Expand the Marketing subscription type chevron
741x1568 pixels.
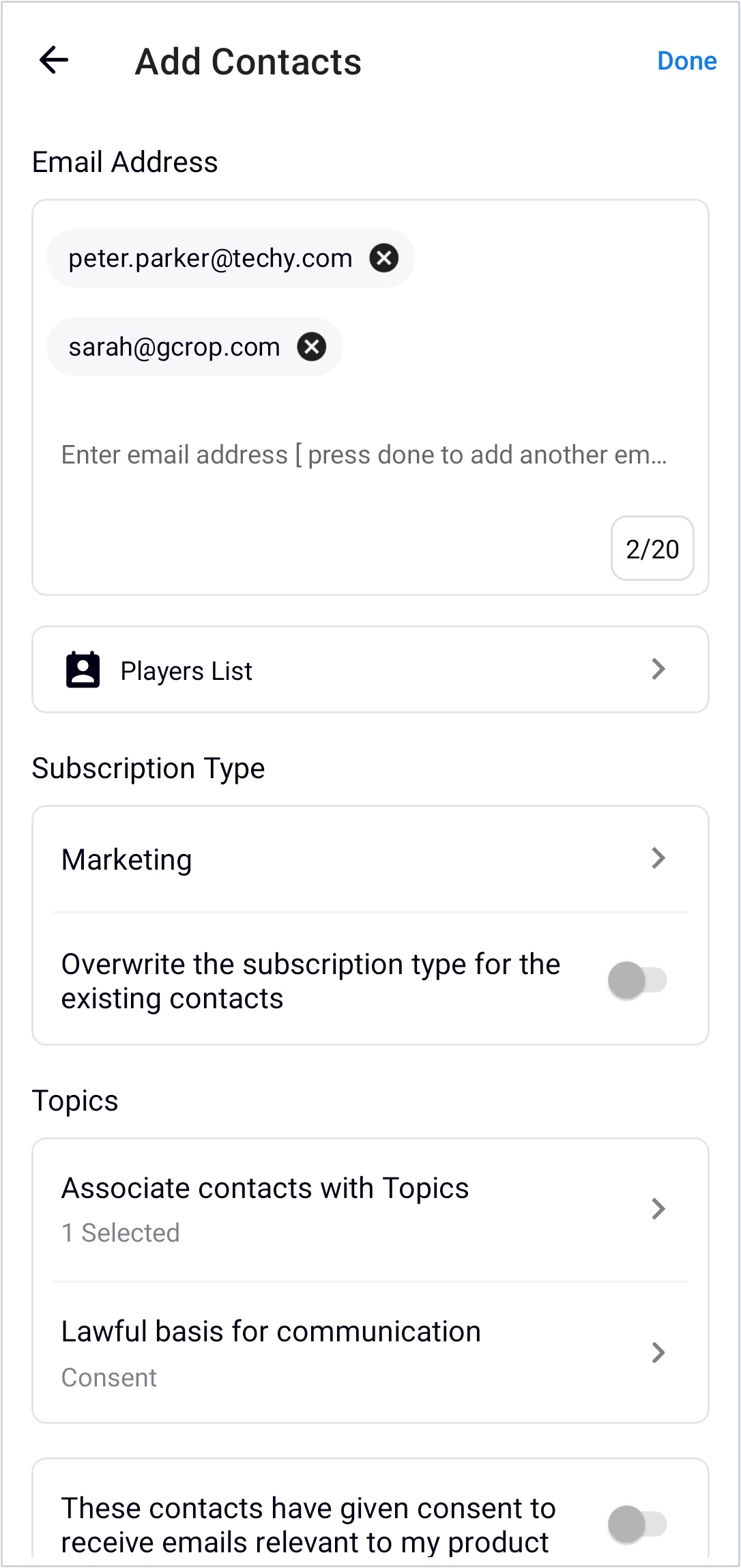click(658, 858)
